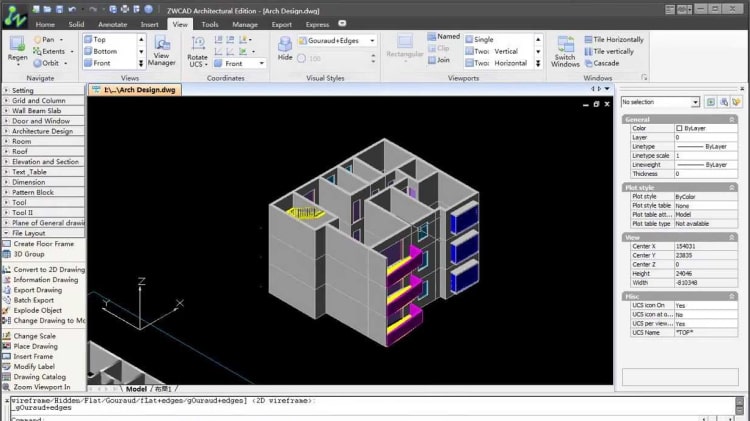750x421 pixels.
Task: Expand the Door and Window category
Action: click(x=43, y=121)
